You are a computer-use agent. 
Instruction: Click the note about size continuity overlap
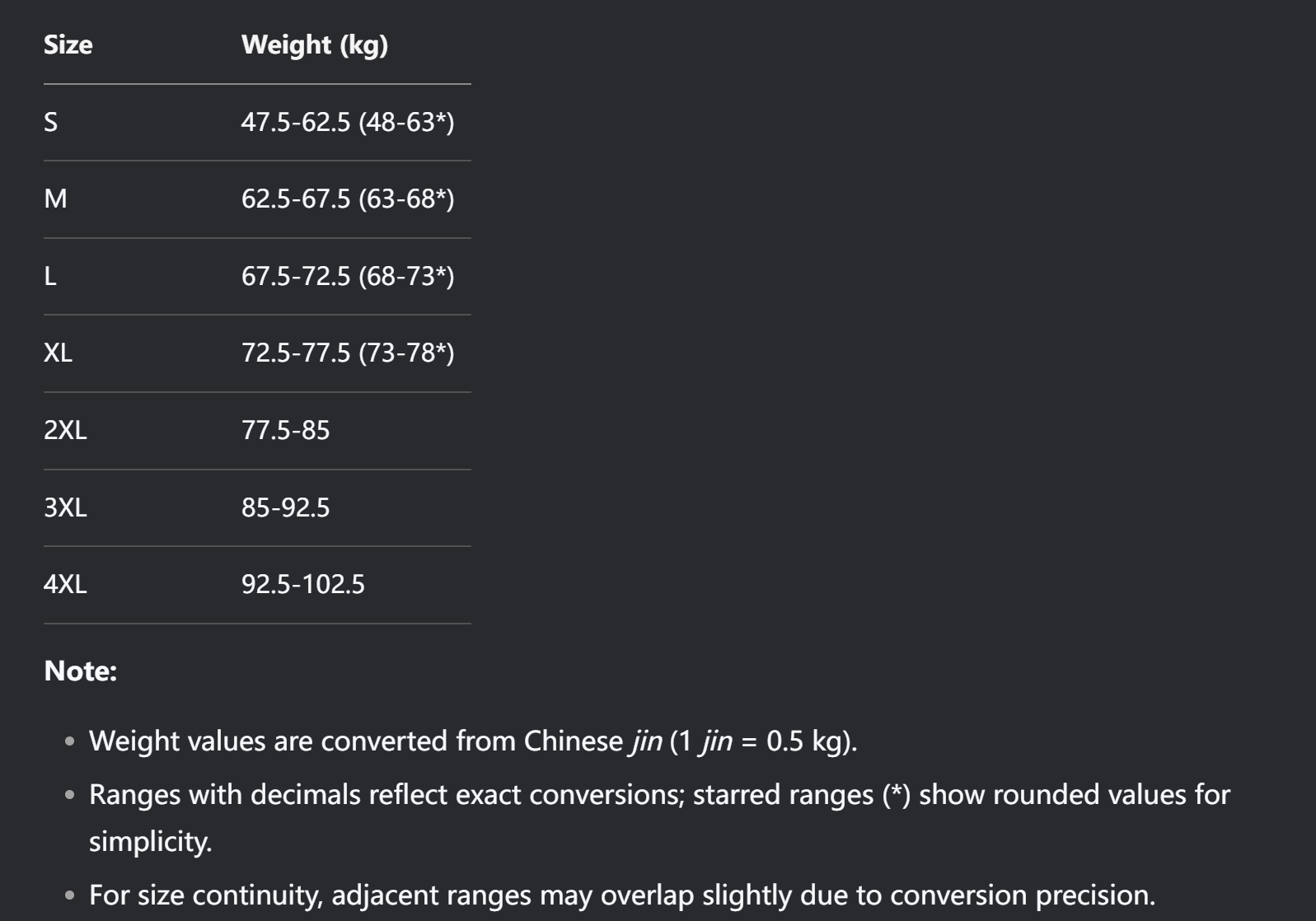click(x=621, y=895)
